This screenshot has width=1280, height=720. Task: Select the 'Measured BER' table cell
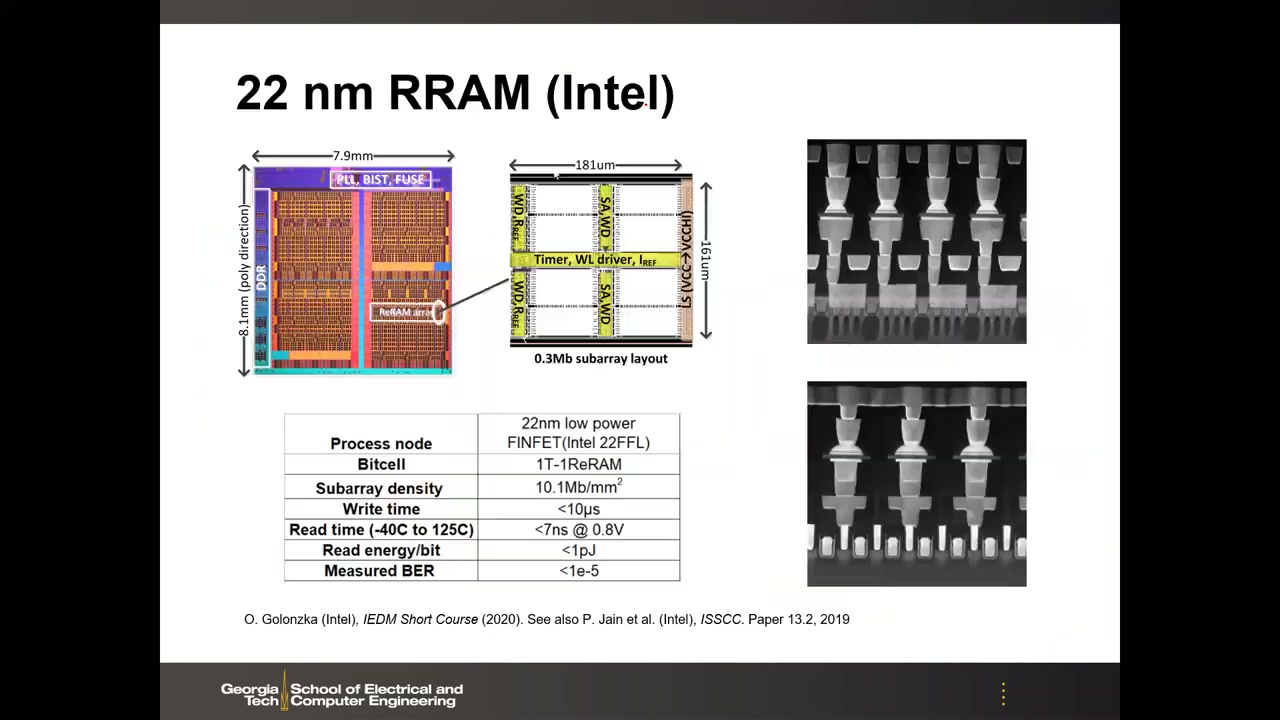click(x=381, y=571)
